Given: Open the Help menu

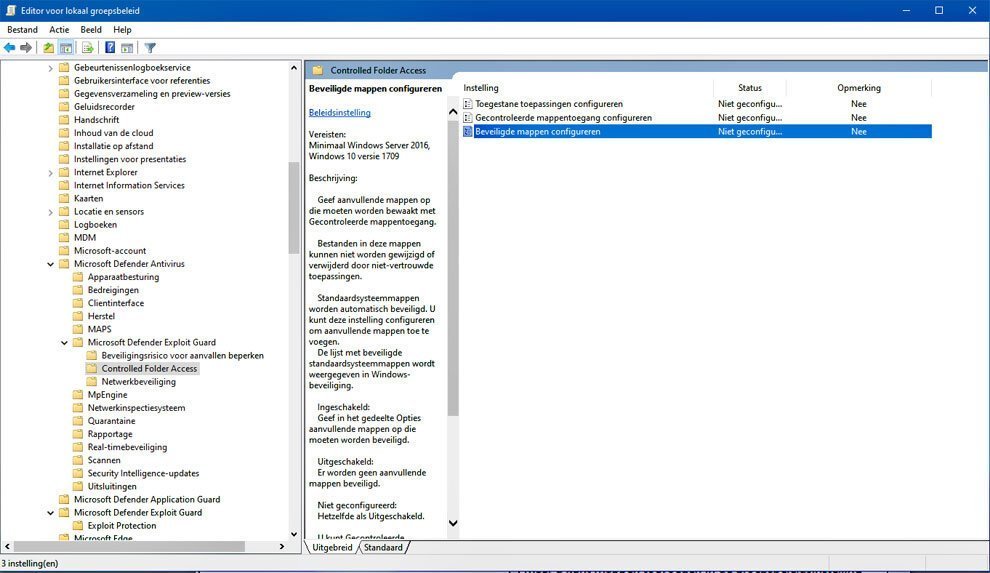Looking at the screenshot, I should pos(122,30).
